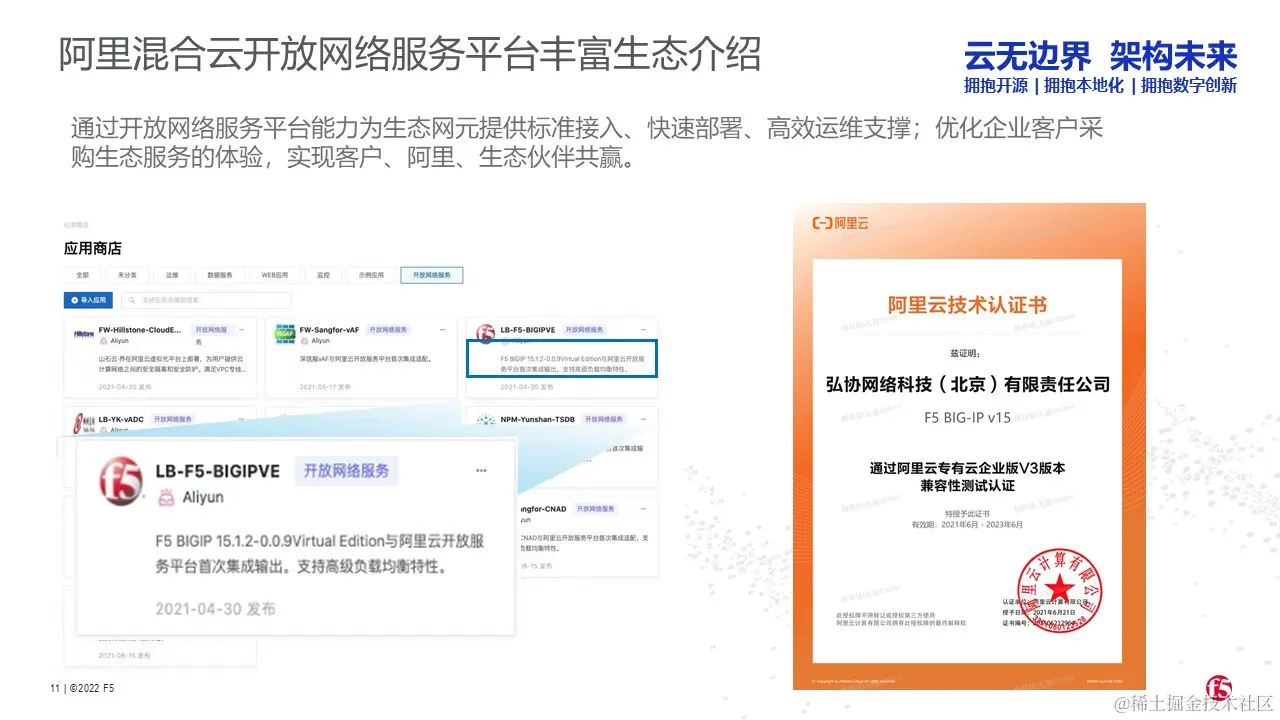The width and height of the screenshot is (1280, 720).
Task: Click the 开放网络服务 tag on LB-YK-vADC
Action: pyautogui.click(x=173, y=419)
